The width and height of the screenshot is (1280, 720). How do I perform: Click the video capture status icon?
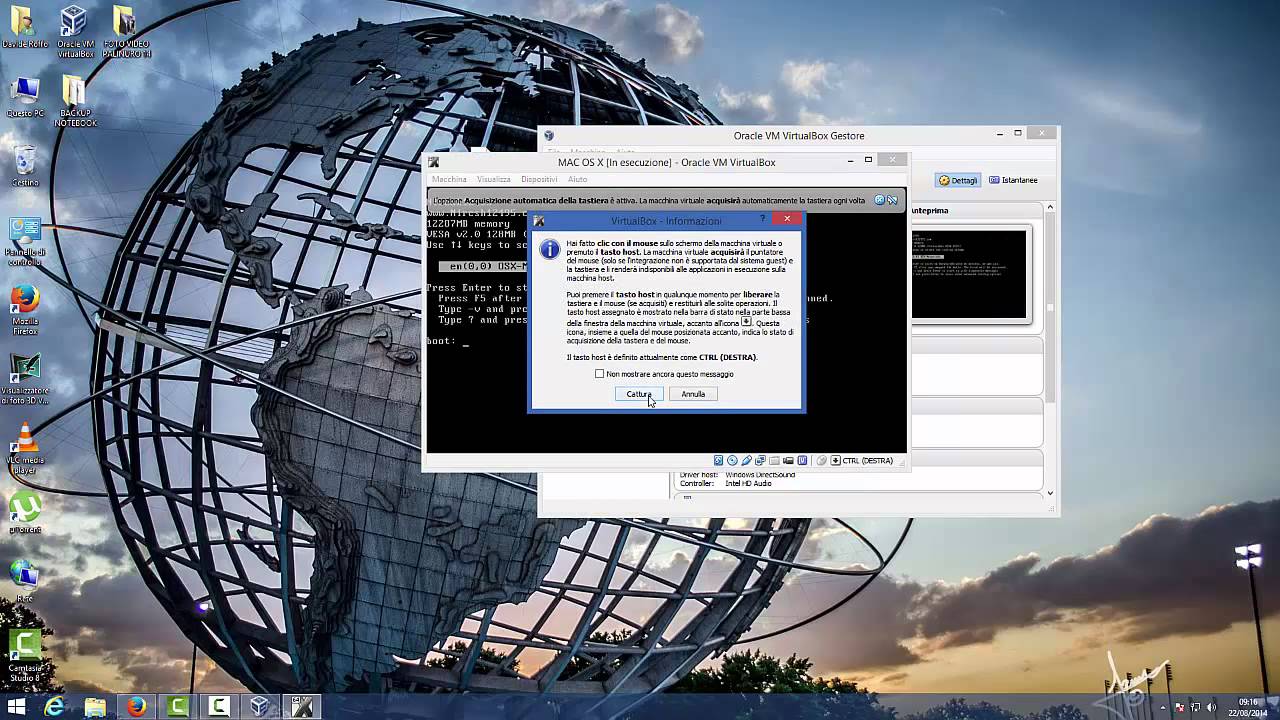pos(788,461)
